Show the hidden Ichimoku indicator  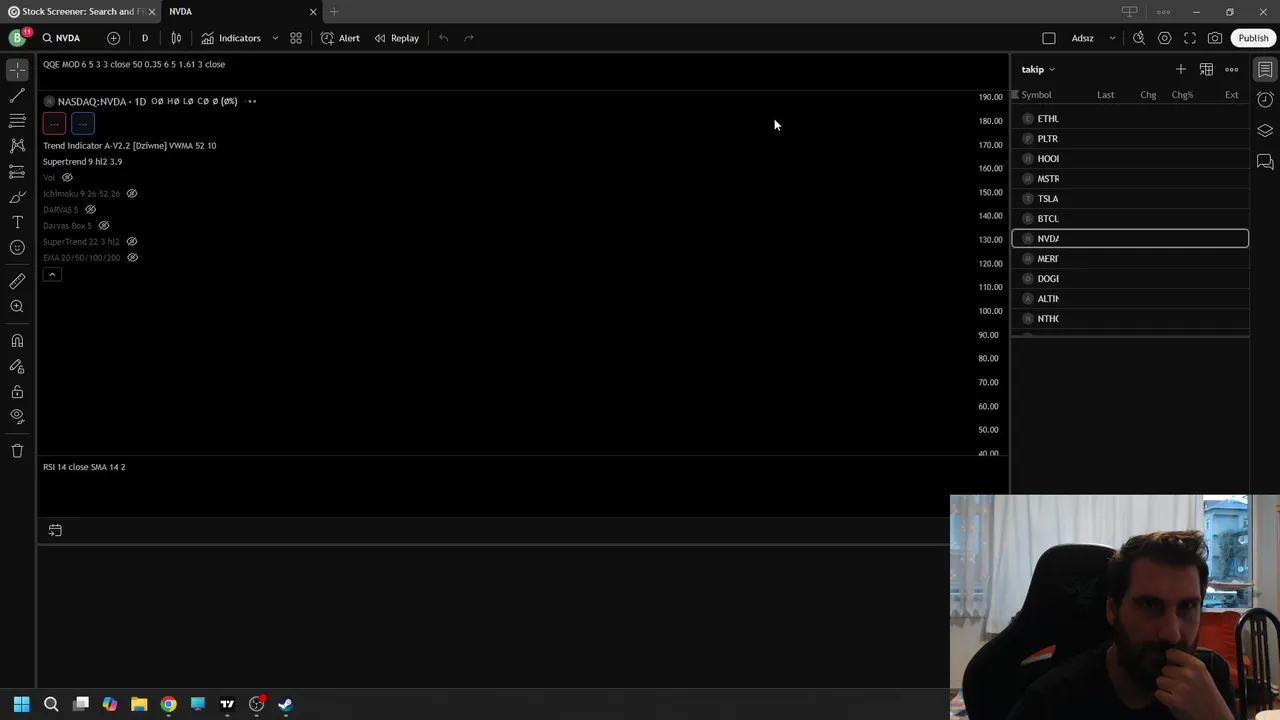(x=131, y=194)
